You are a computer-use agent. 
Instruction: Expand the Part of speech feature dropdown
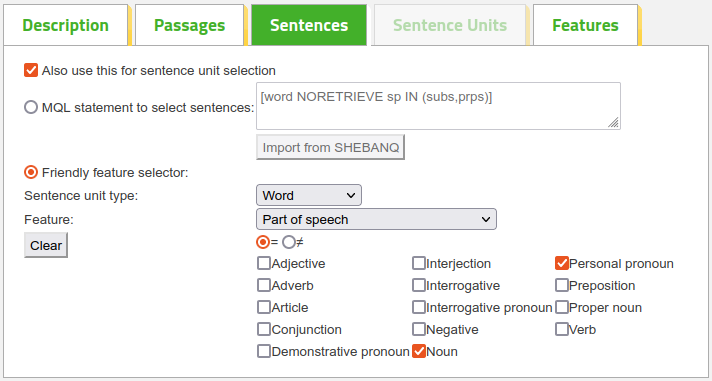pyautogui.click(x=376, y=219)
